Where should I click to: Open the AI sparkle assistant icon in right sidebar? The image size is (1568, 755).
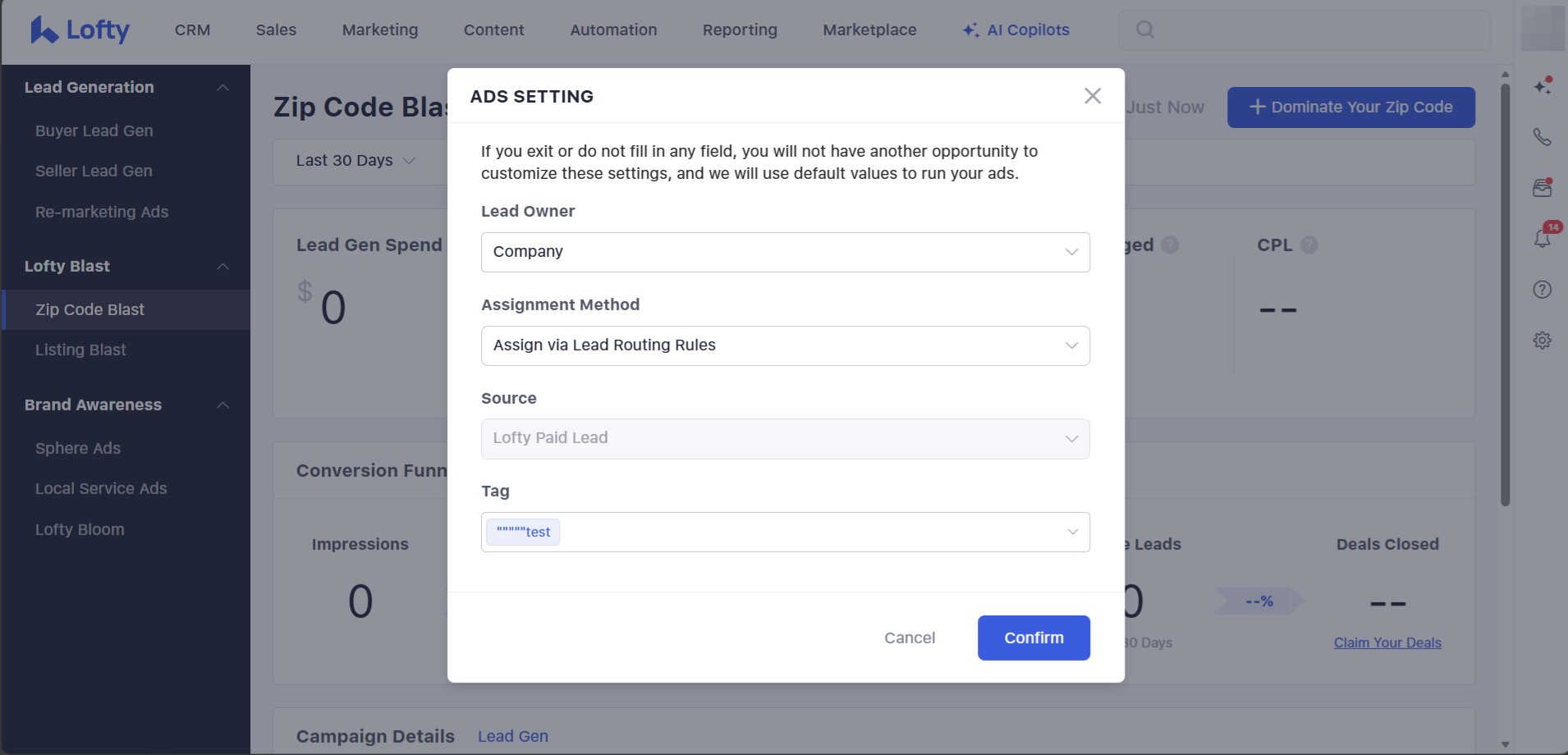click(x=1543, y=85)
